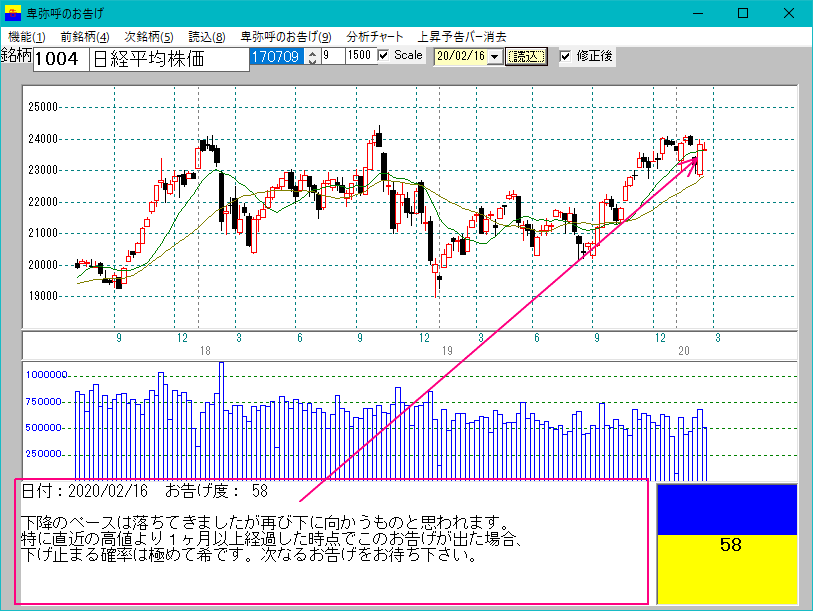Open the 前銘柄(4) menu
This screenshot has width=813, height=611.
point(85,37)
